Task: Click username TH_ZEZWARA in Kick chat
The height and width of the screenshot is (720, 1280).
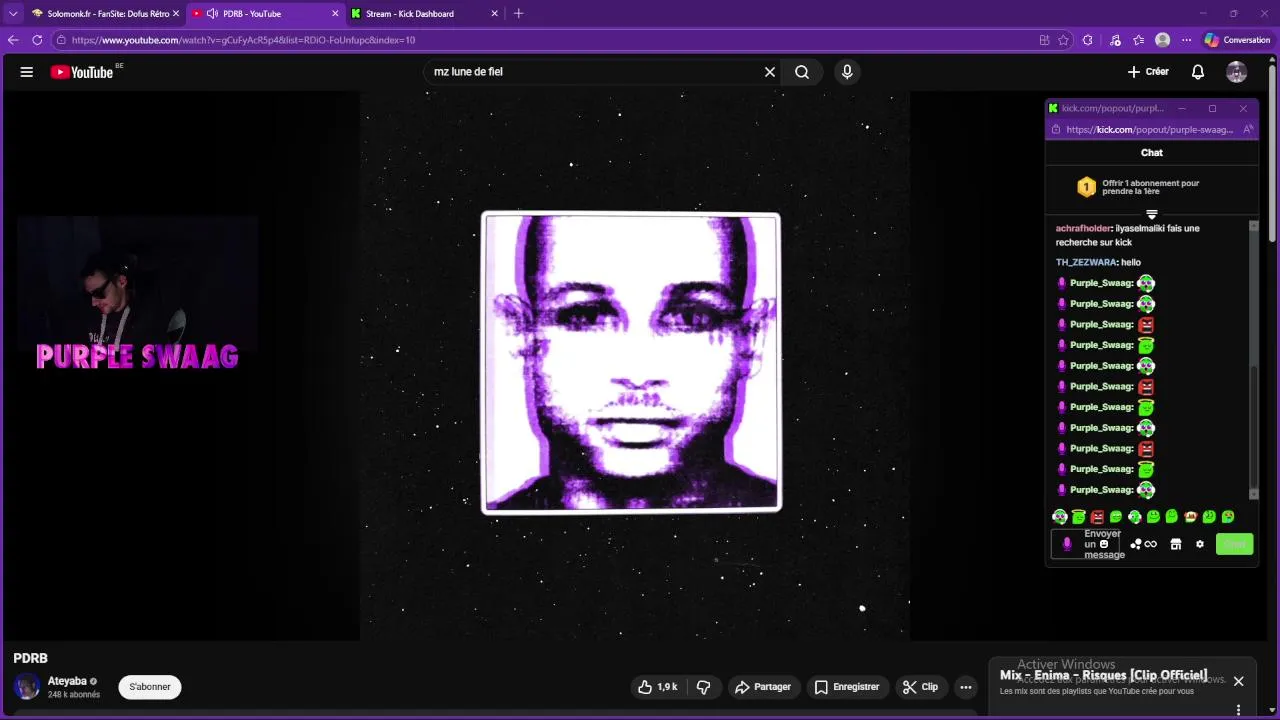Action: (x=1086, y=262)
